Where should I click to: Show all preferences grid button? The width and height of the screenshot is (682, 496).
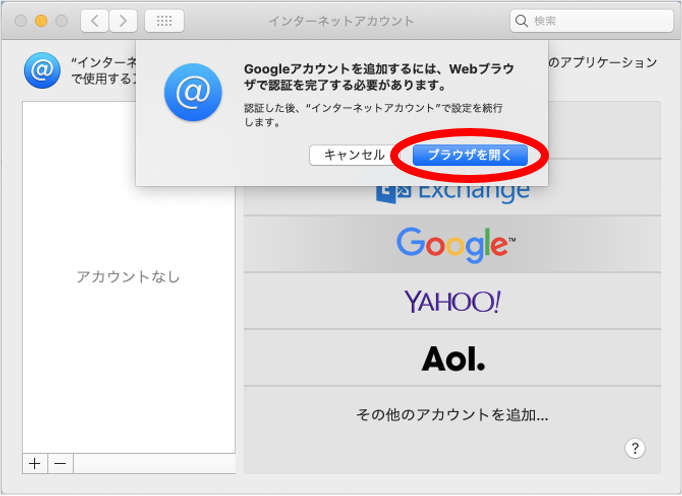tap(164, 21)
